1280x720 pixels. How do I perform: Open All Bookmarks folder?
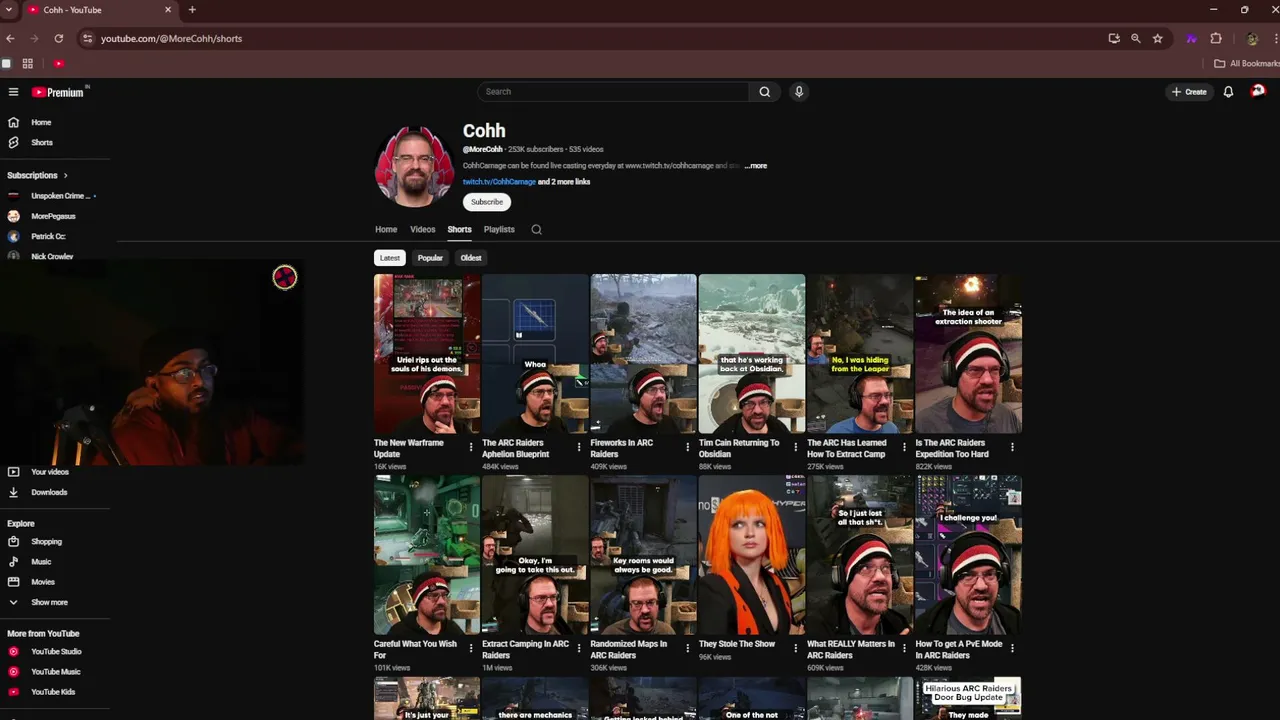[1246, 63]
